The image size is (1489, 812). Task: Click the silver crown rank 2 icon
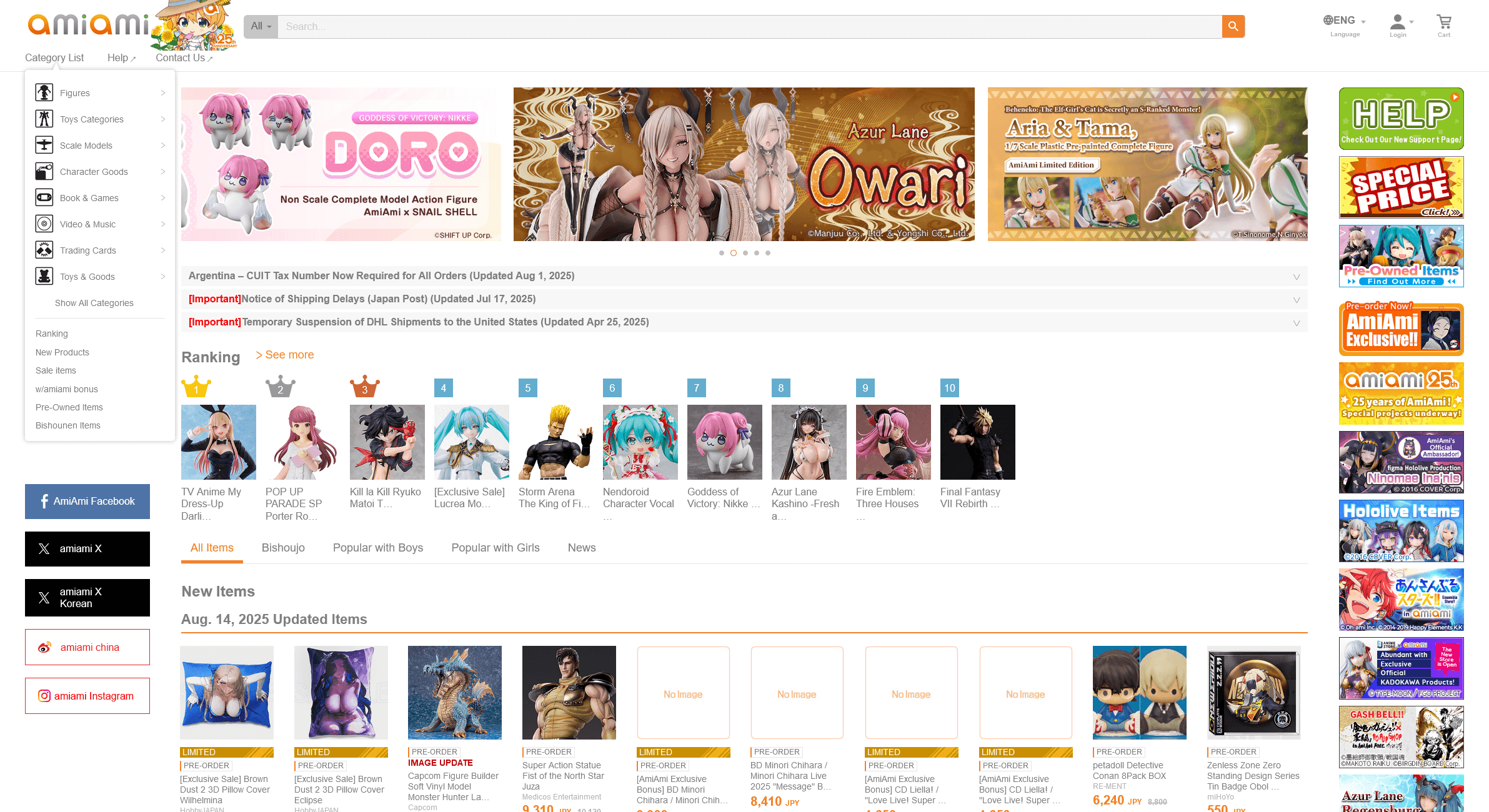pyautogui.click(x=281, y=387)
